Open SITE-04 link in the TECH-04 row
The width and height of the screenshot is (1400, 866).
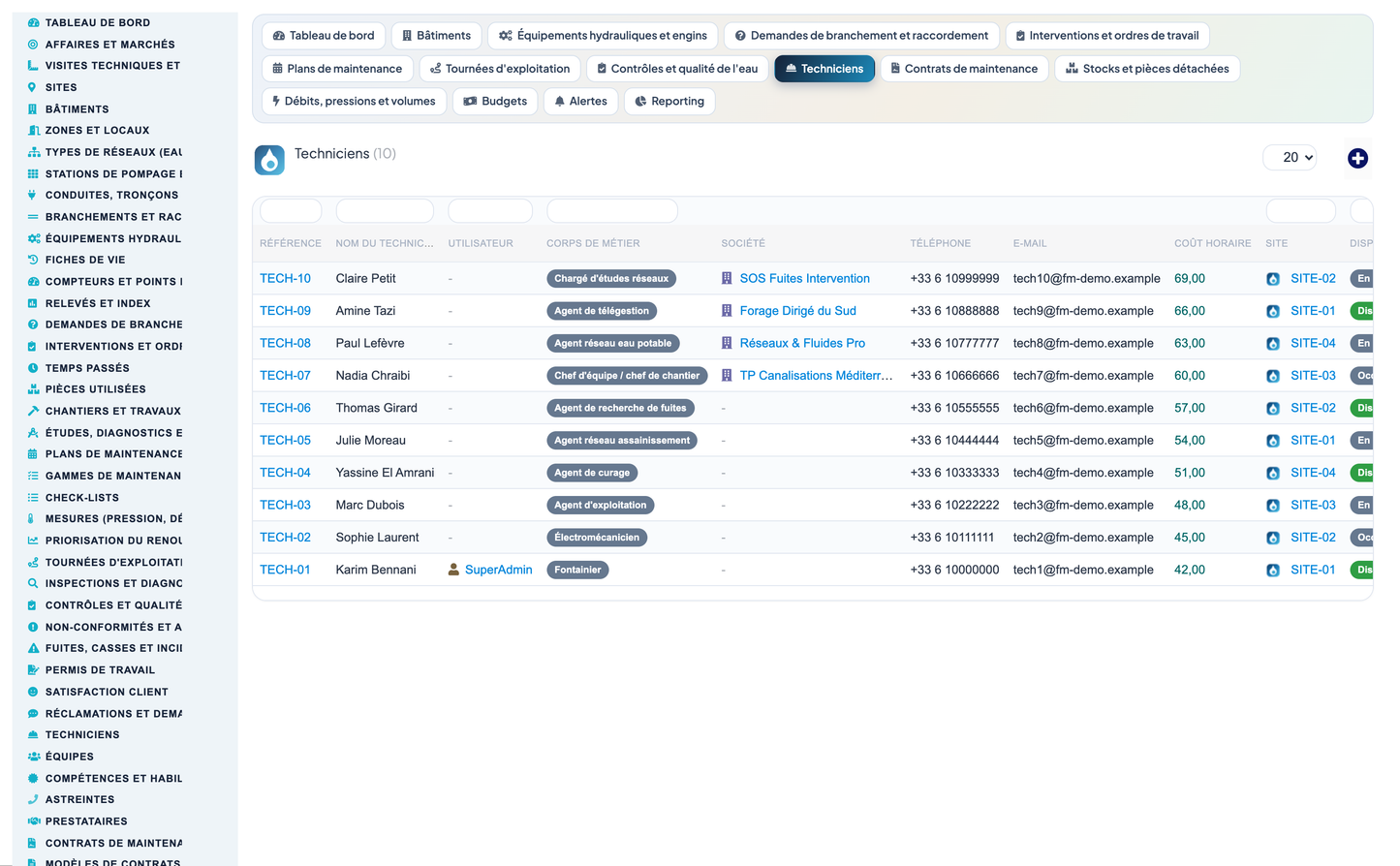1313,473
